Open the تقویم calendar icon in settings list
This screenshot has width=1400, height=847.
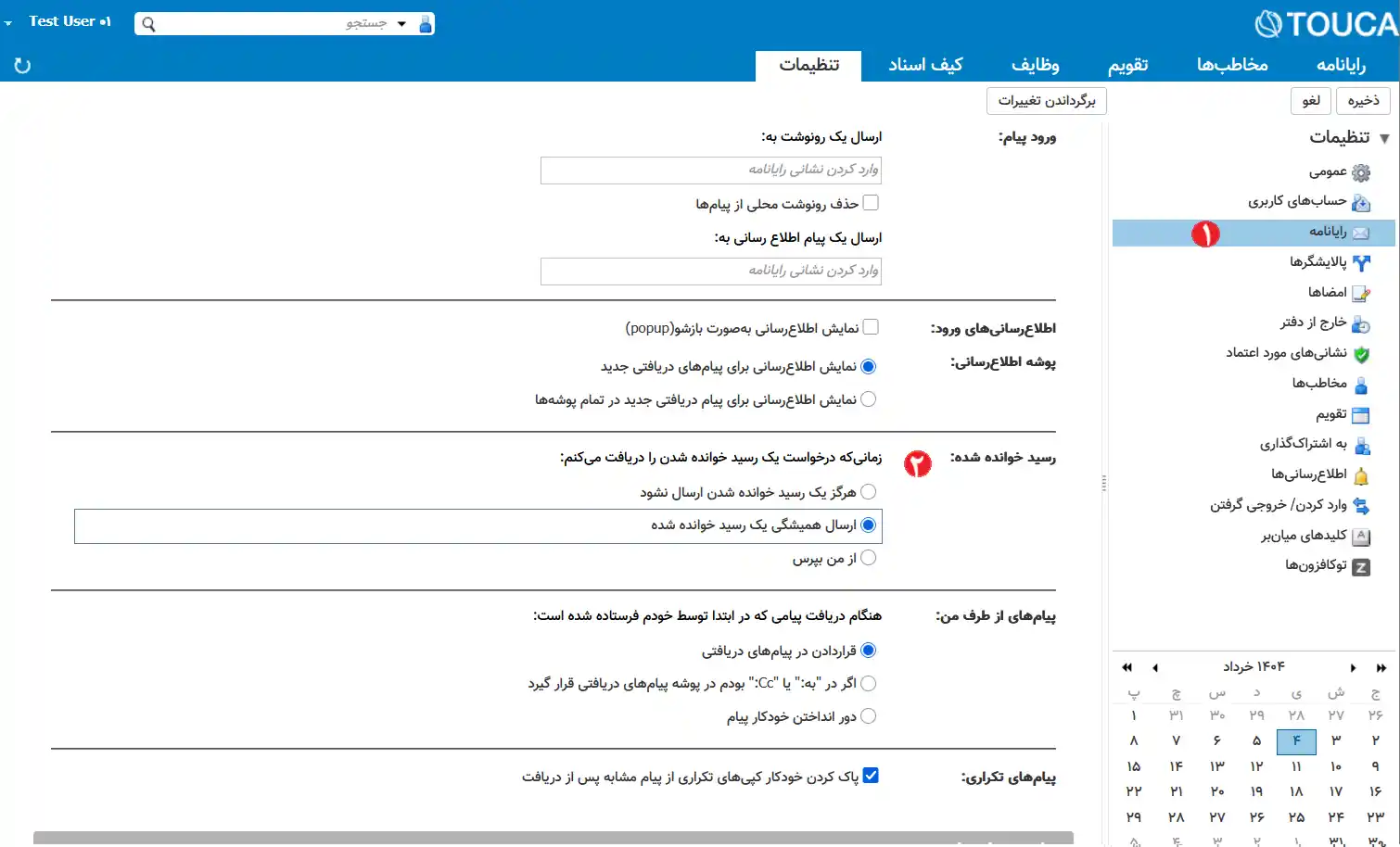tap(1361, 415)
